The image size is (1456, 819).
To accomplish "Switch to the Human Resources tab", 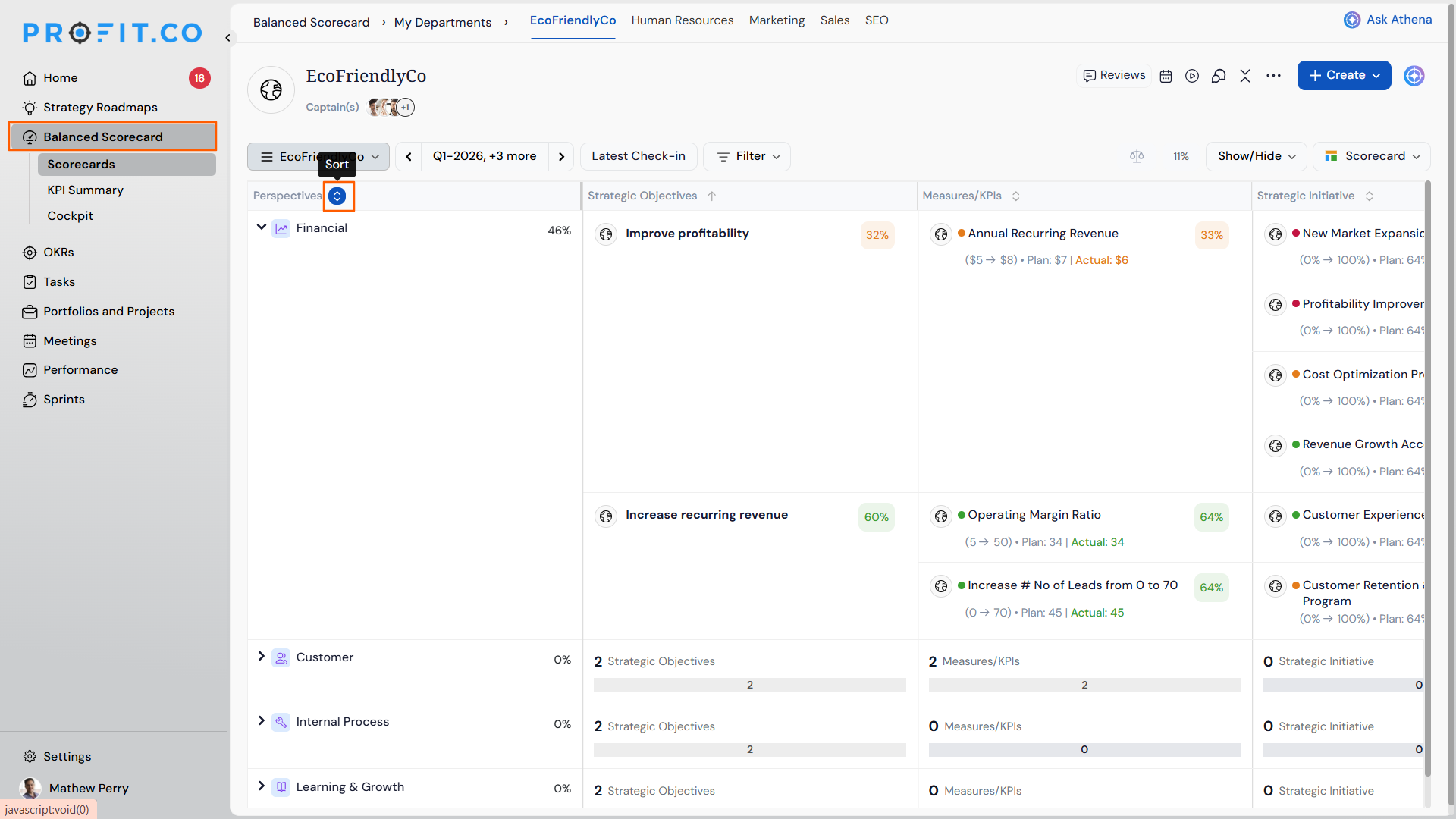I will pyautogui.click(x=682, y=20).
